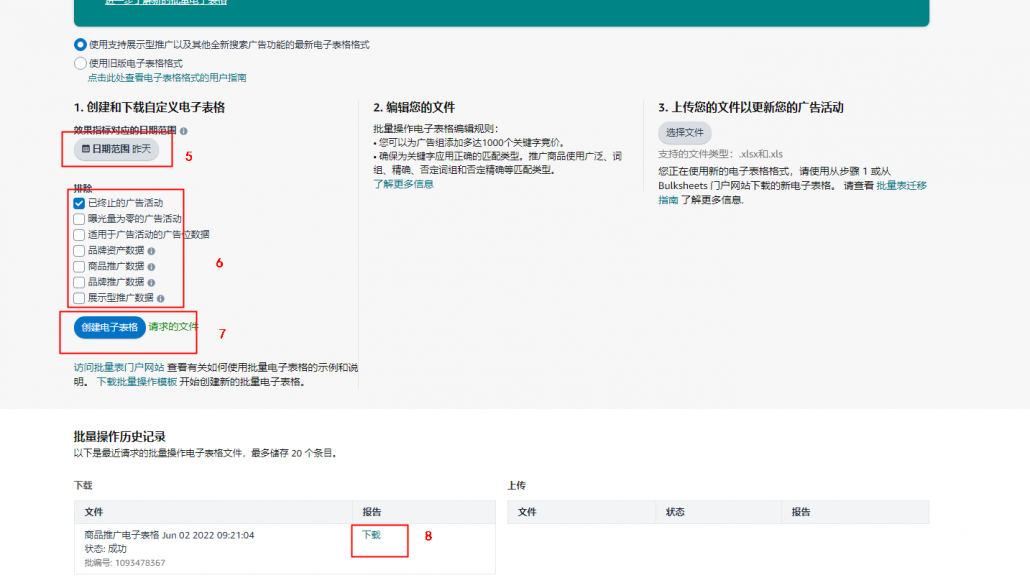The image size is (1030, 583).
Task: Click the 选择文件 upload button
Action: 684,133
